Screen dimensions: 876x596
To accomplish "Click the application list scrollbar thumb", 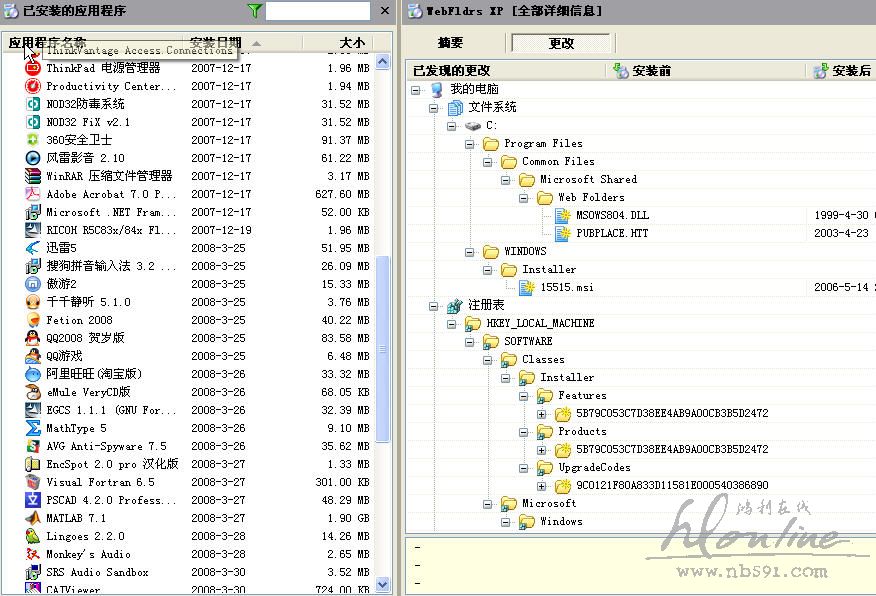I will 383,349.
